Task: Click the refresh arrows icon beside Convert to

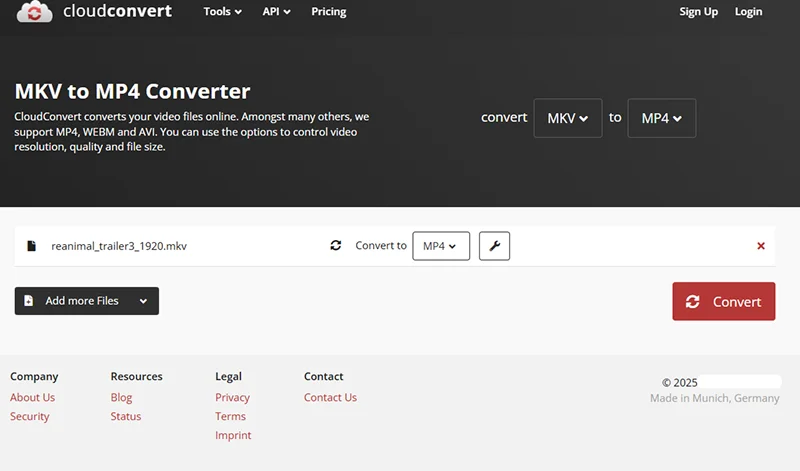Action: pos(335,245)
